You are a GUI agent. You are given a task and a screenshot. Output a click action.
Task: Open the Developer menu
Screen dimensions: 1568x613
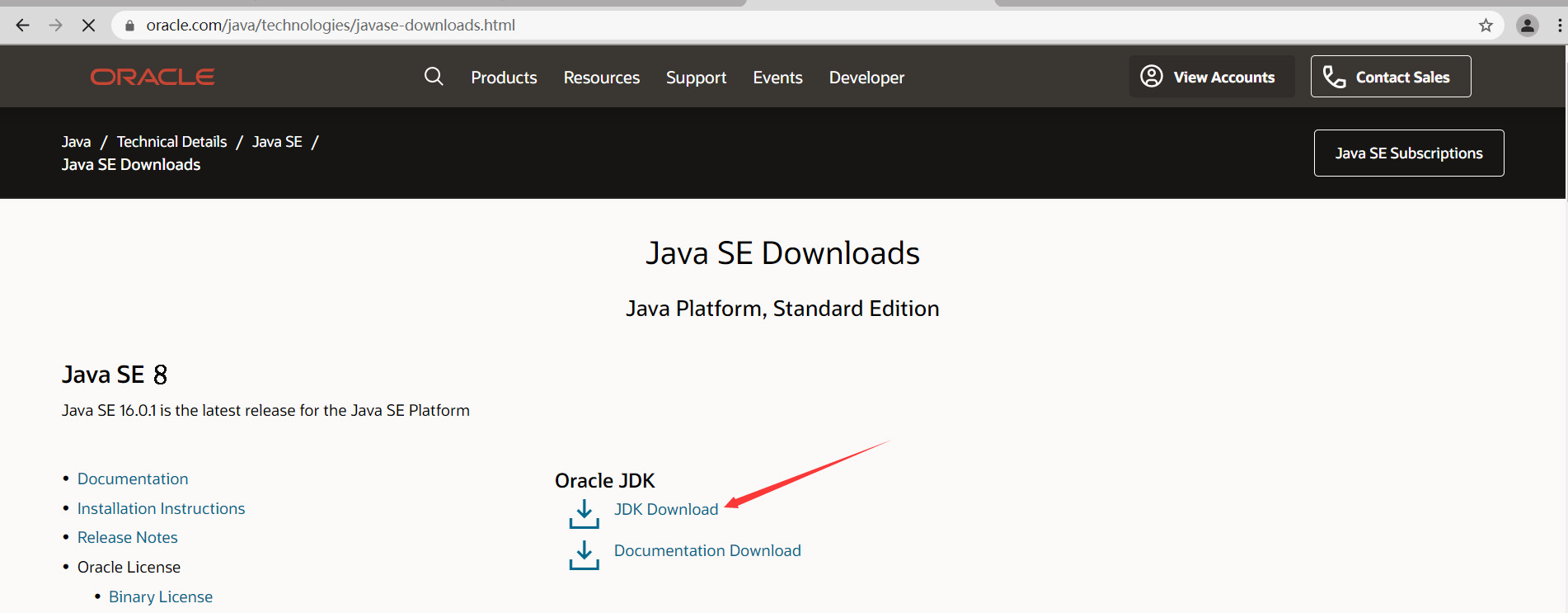point(866,78)
